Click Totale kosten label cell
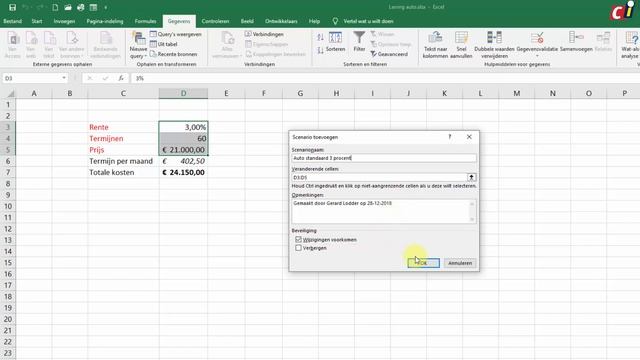This screenshot has width=640, height=360. point(123,172)
